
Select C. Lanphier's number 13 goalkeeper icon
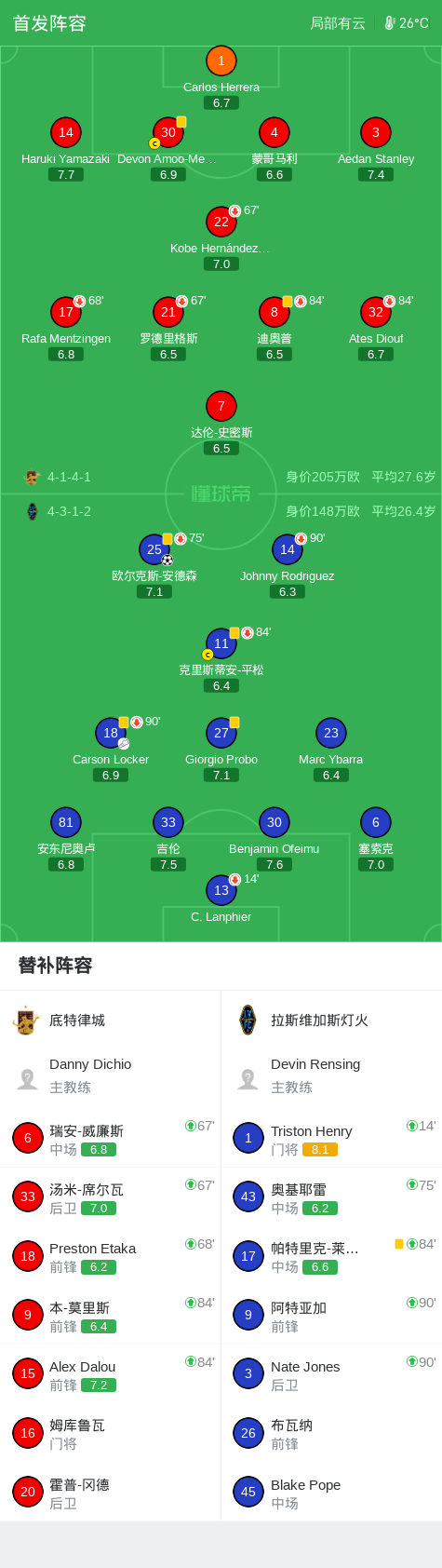coord(221,890)
